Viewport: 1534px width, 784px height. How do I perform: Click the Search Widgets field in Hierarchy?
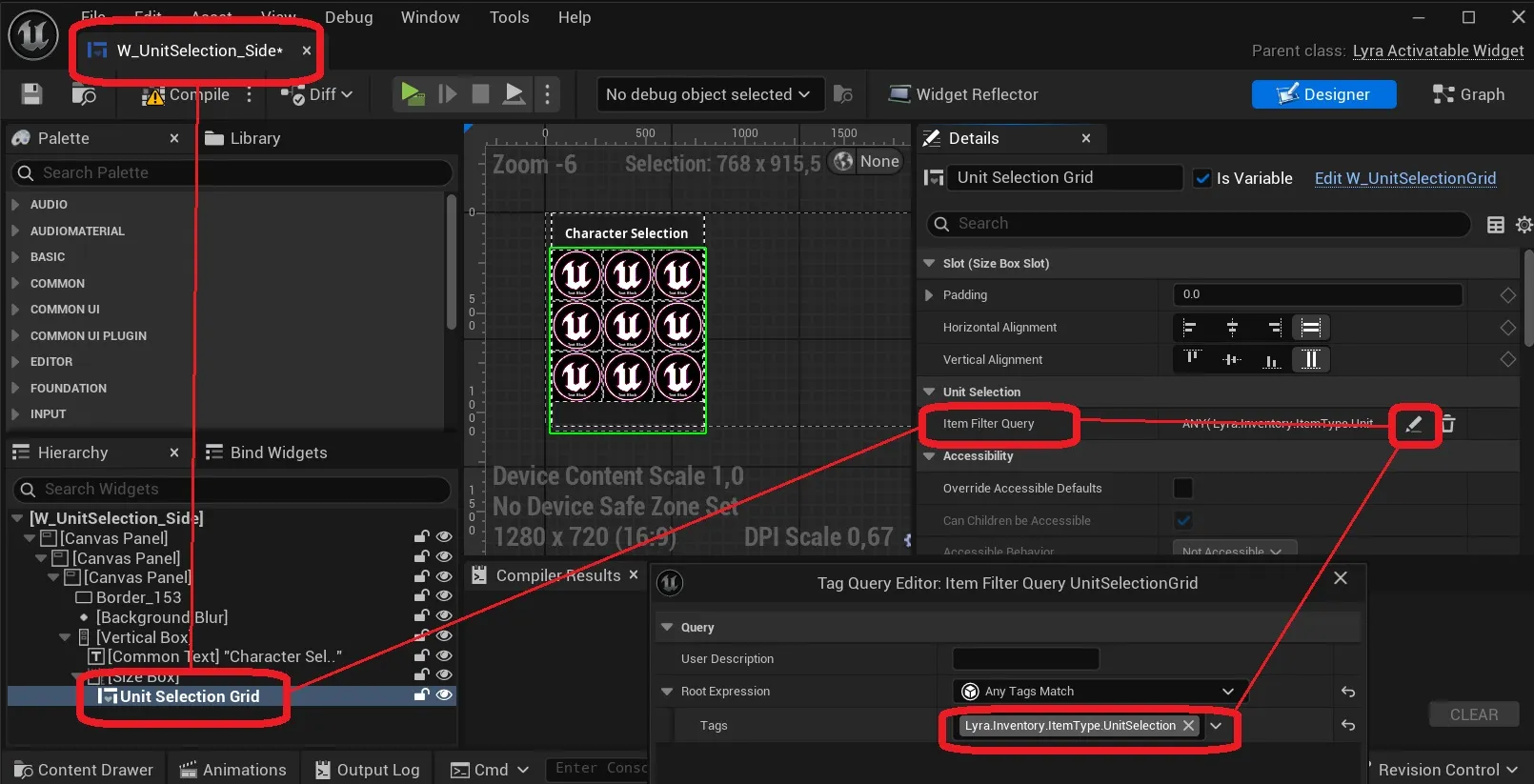pos(232,489)
